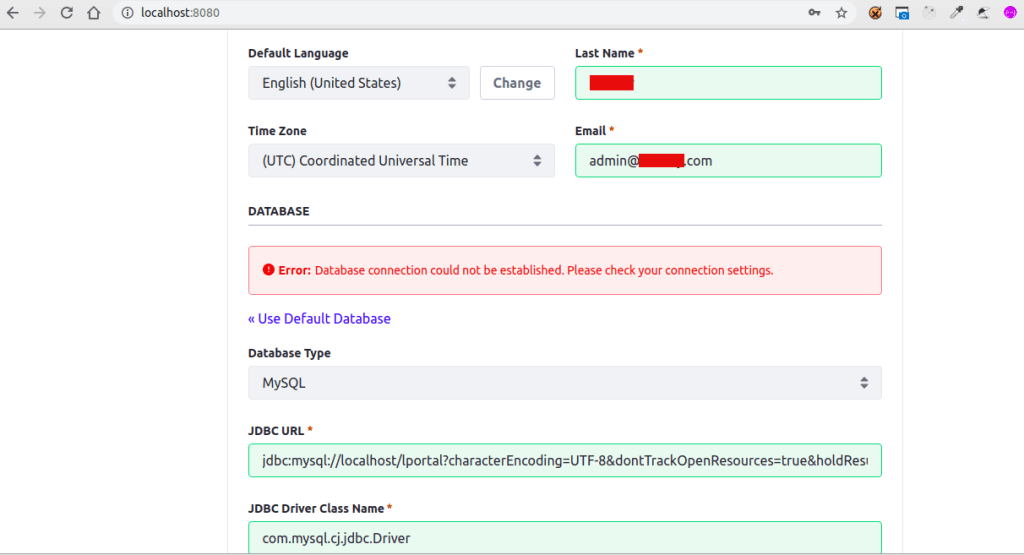
Task: Open site information icon beside localhost:8080
Action: point(127,13)
